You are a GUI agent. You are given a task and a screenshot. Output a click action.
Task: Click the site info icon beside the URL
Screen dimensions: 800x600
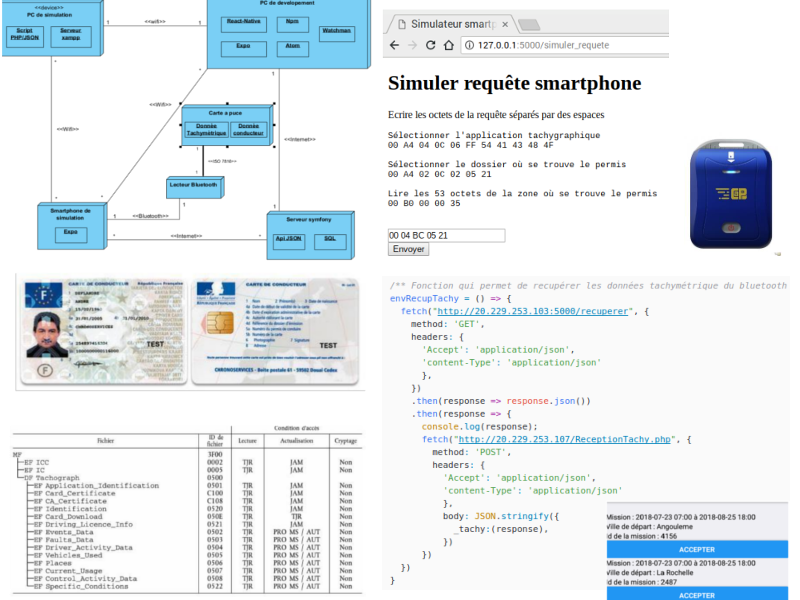(x=469, y=45)
